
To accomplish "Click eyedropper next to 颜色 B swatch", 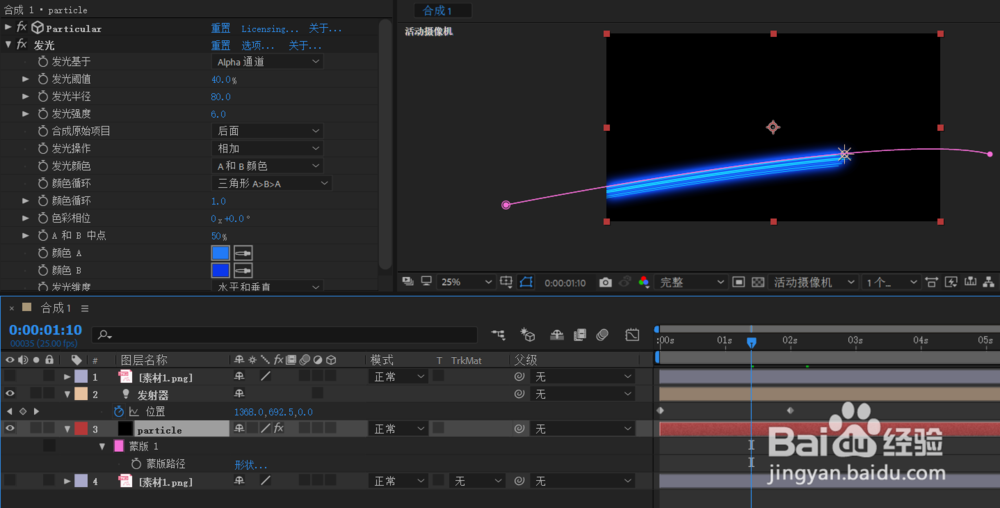I will pyautogui.click(x=243, y=270).
